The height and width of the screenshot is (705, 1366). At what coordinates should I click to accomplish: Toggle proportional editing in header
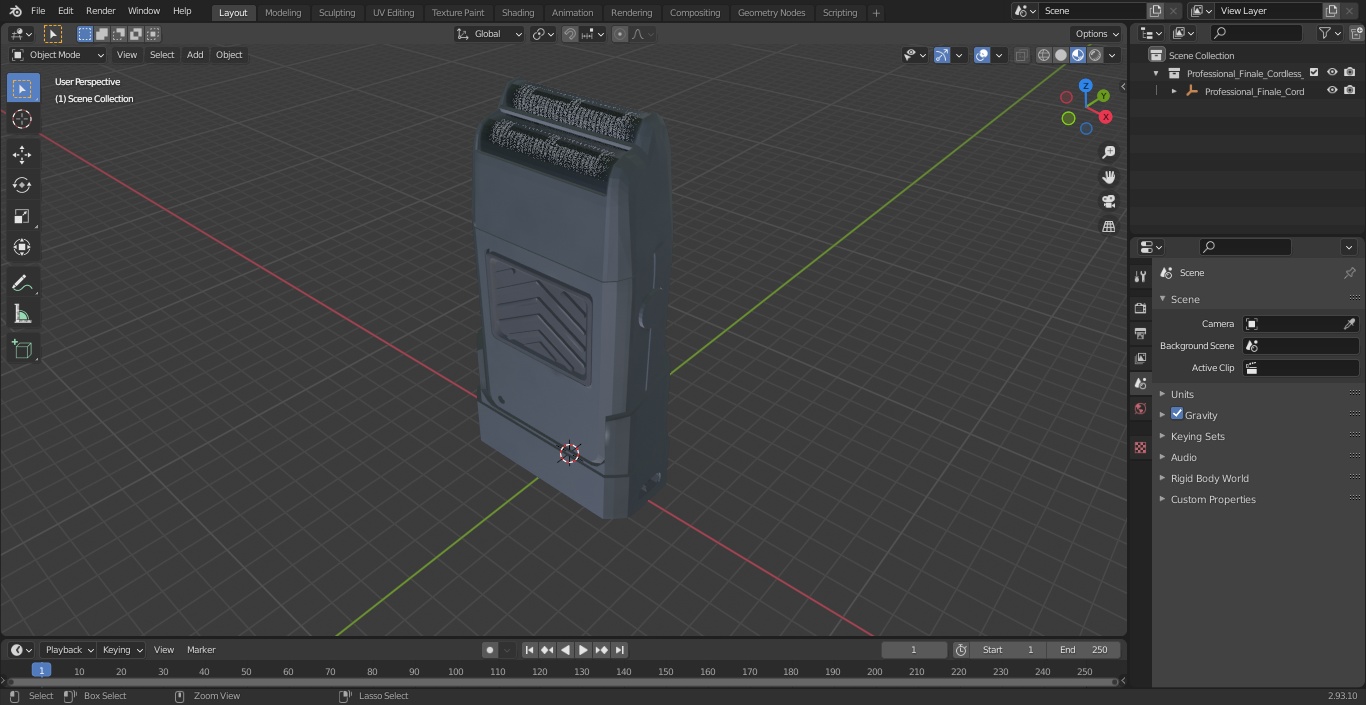tap(620, 34)
